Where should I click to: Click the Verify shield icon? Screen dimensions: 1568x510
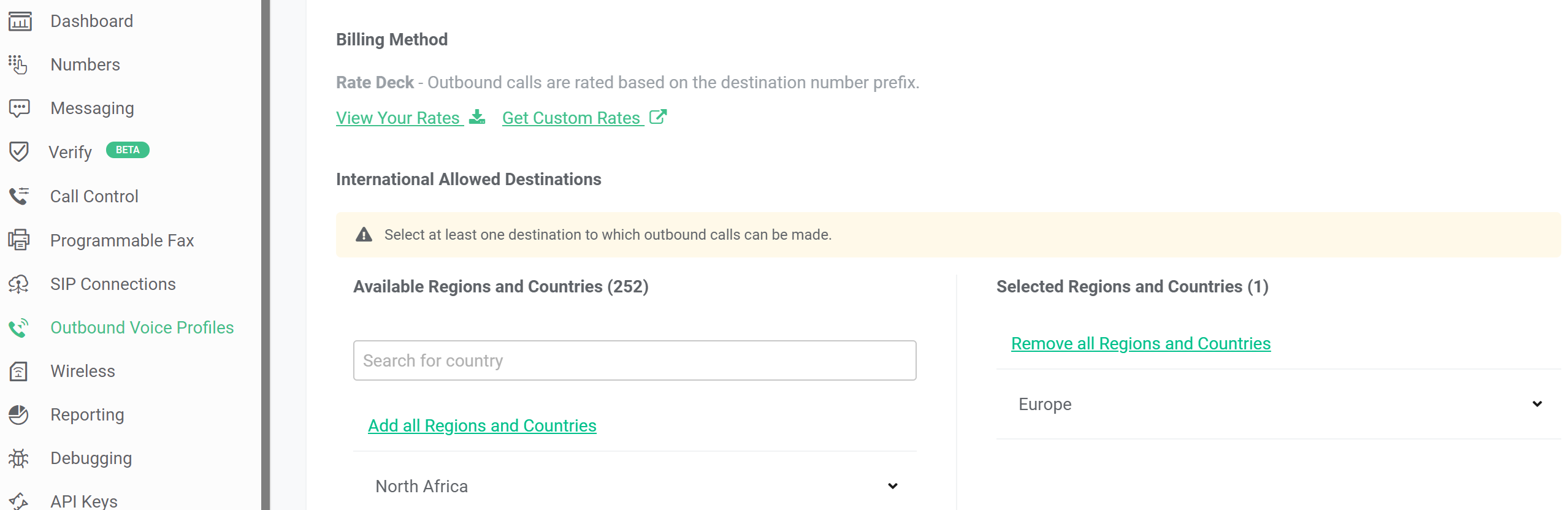coord(19,151)
